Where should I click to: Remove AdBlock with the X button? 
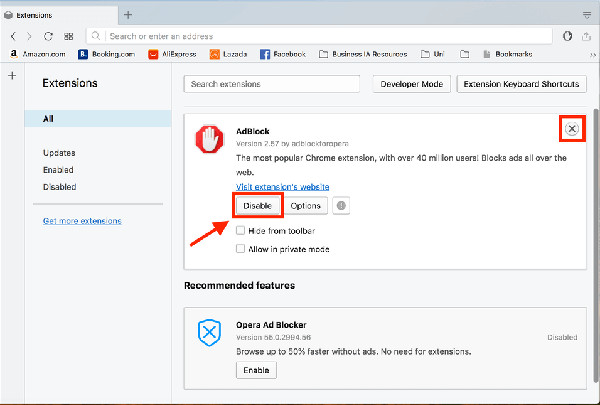[572, 129]
